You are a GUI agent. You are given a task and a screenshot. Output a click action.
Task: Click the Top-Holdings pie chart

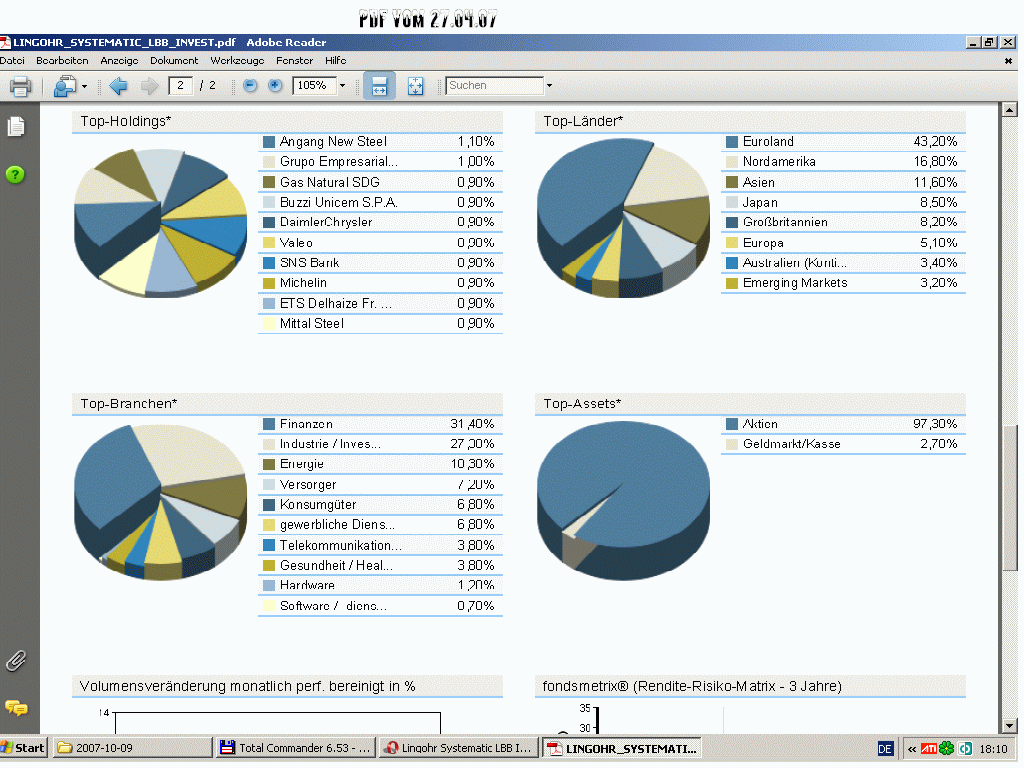pyautogui.click(x=161, y=223)
